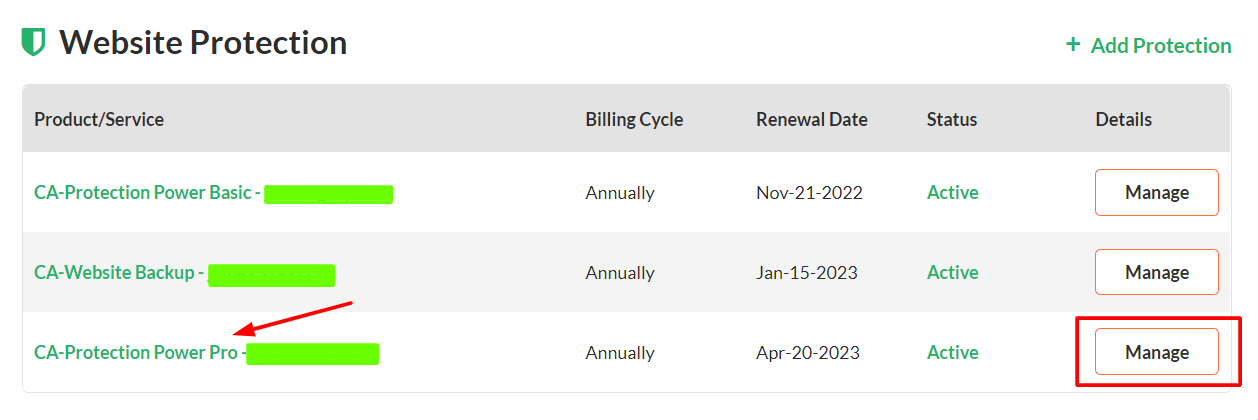1258x420 pixels.
Task: Click Active status of CA-Protection Power Basic
Action: 952,192
